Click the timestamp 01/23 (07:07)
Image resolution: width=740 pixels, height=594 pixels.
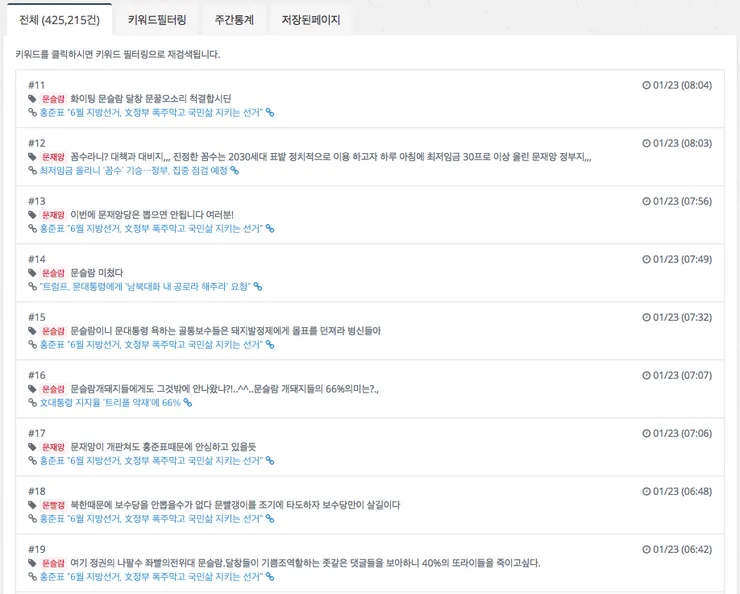682,375
